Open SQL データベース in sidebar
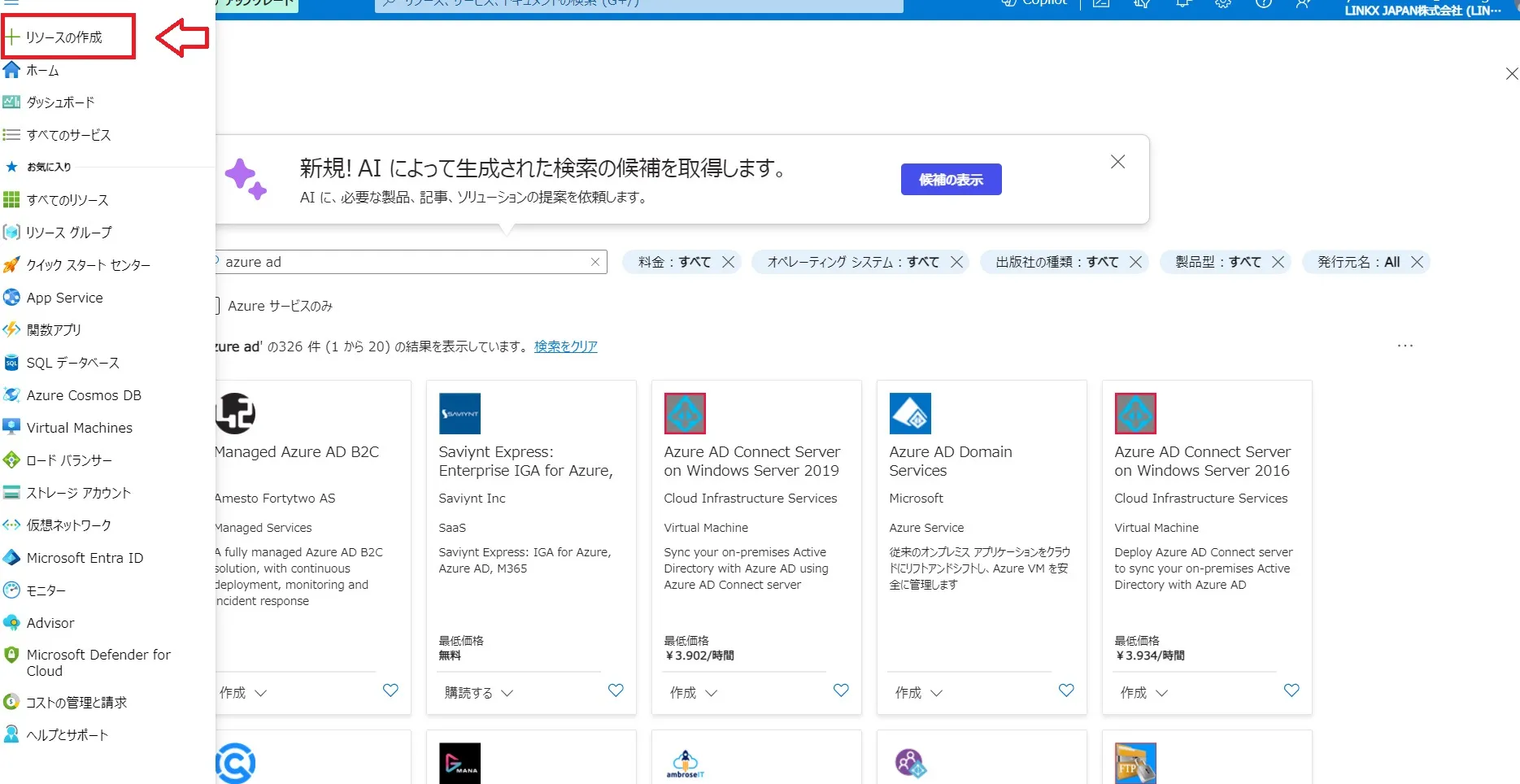The width and height of the screenshot is (1520, 784). (x=72, y=363)
